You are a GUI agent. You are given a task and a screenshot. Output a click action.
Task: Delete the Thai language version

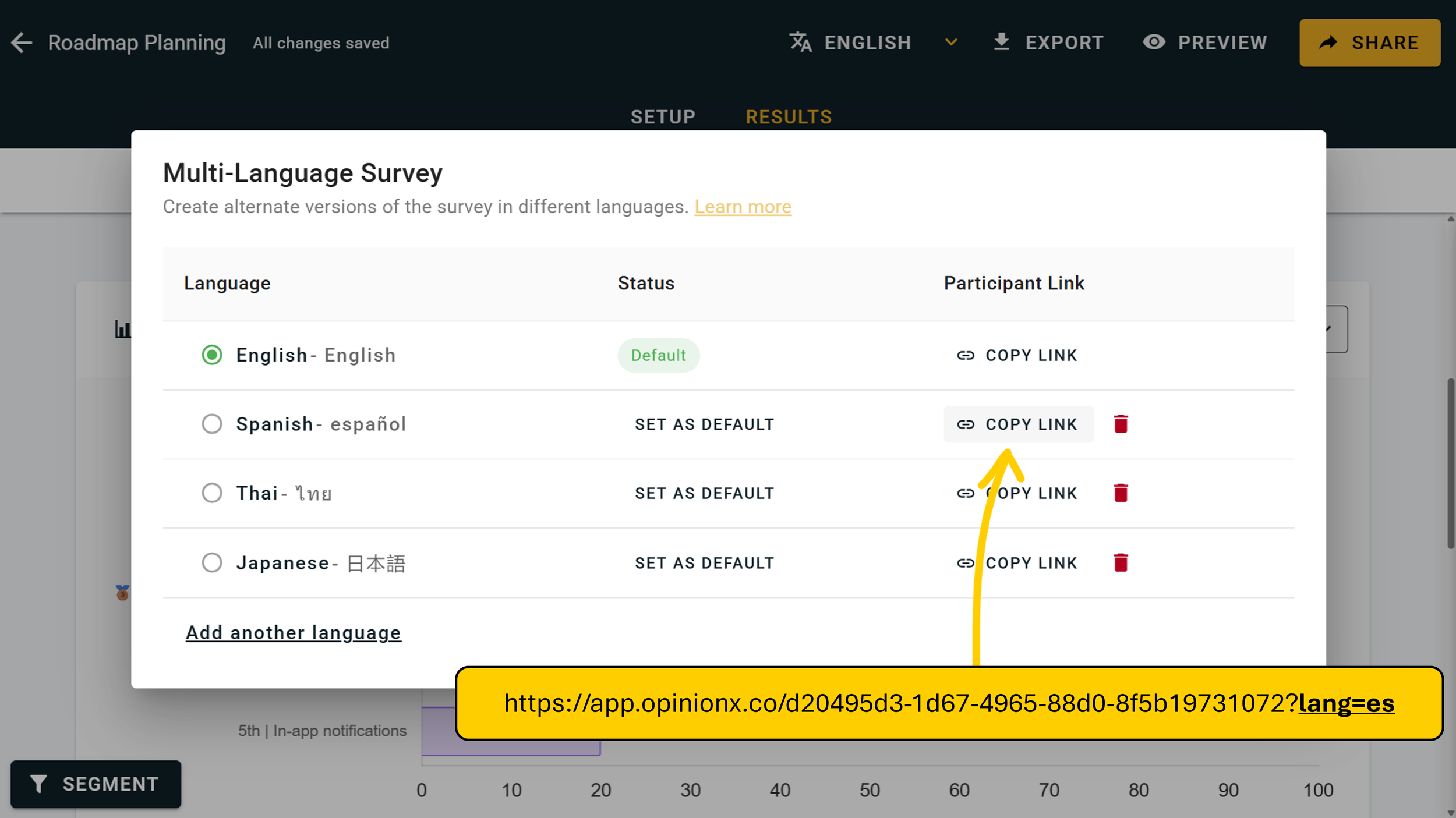click(1121, 493)
